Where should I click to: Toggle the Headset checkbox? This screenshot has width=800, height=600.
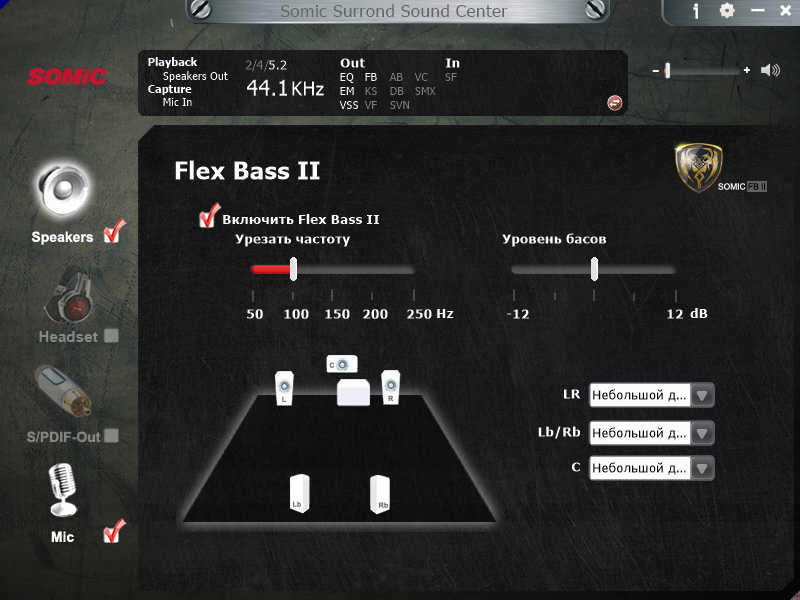point(111,335)
